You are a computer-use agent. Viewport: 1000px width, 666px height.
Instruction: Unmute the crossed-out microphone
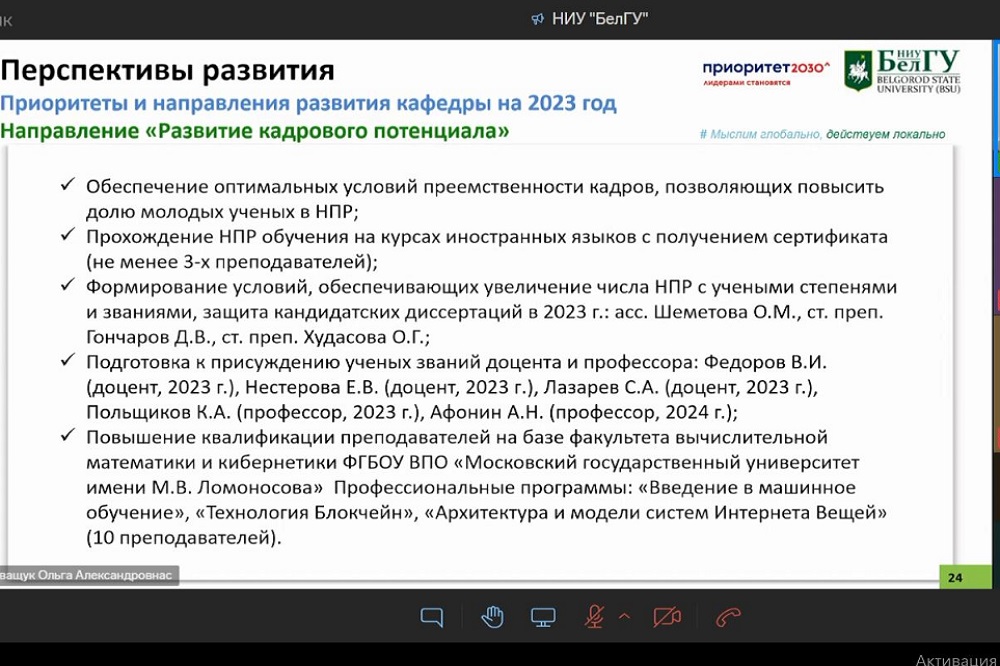[x=595, y=617]
